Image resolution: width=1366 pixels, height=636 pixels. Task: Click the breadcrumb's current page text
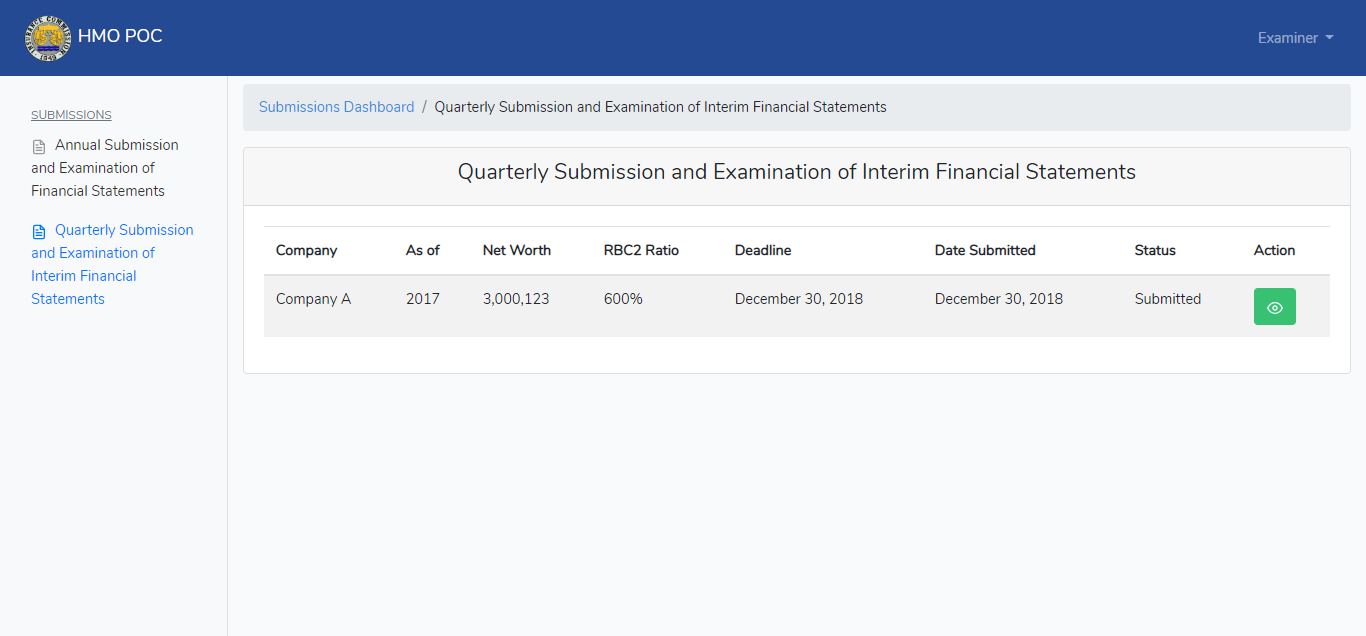[660, 107]
